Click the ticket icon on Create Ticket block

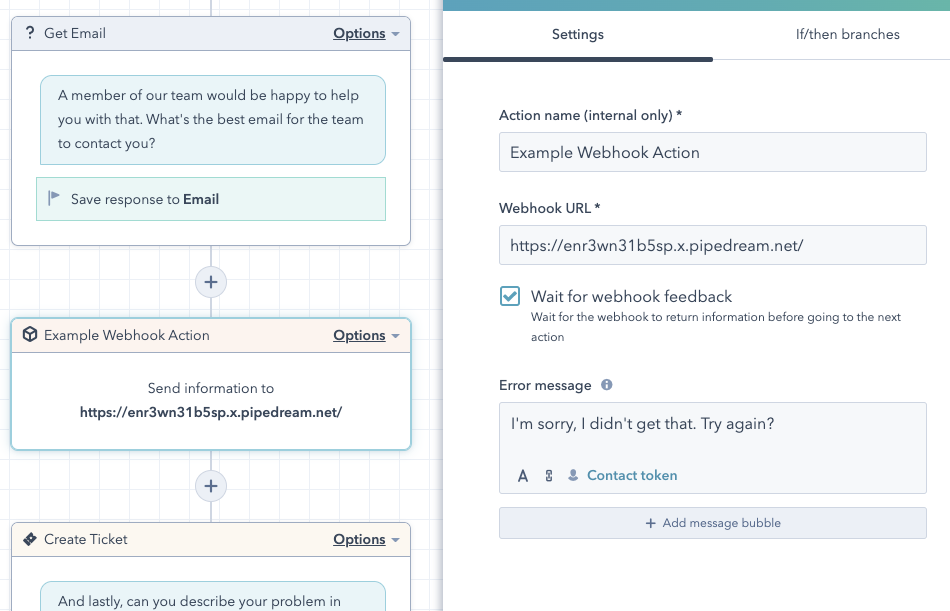pyautogui.click(x=27, y=539)
